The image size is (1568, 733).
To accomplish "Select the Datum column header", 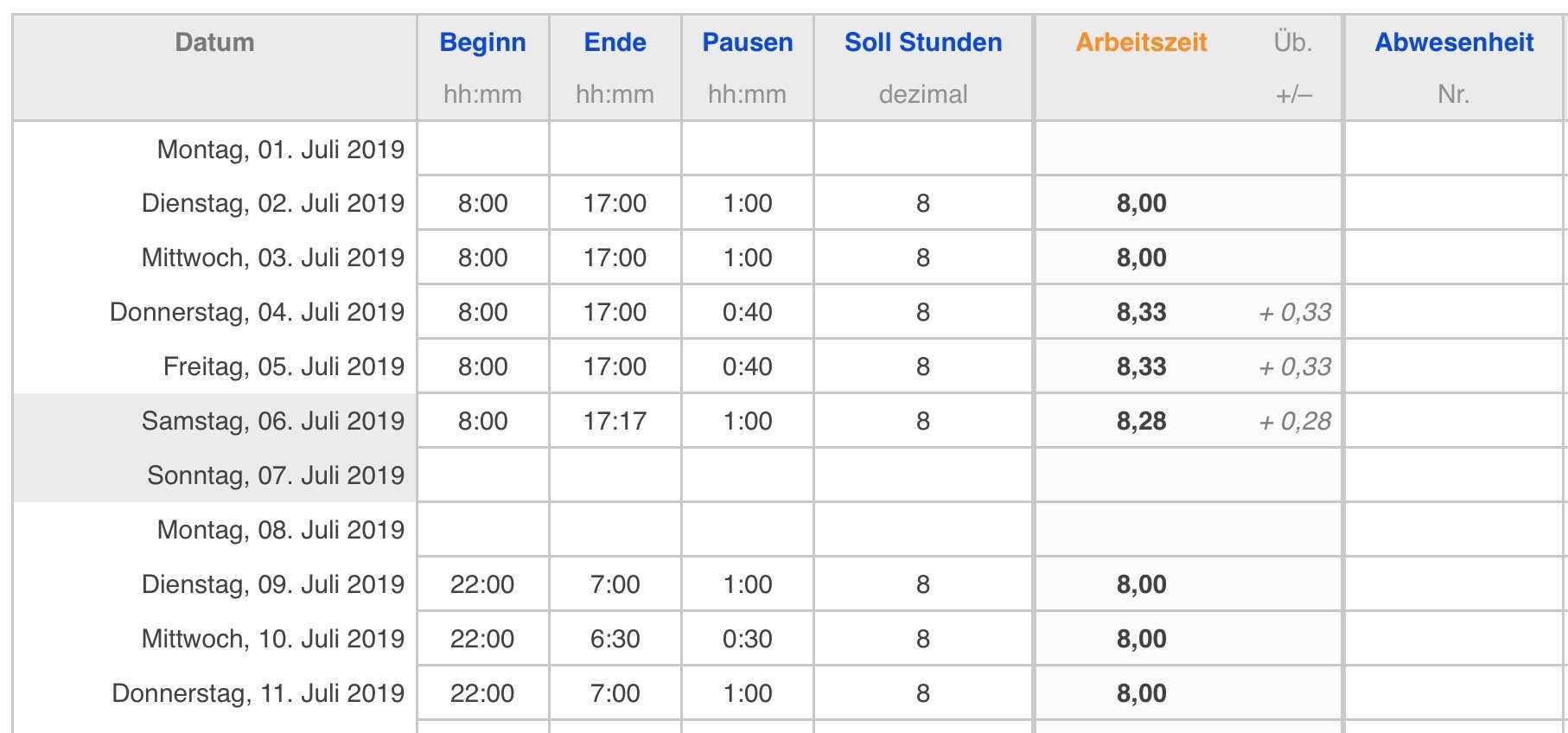I will [x=214, y=42].
